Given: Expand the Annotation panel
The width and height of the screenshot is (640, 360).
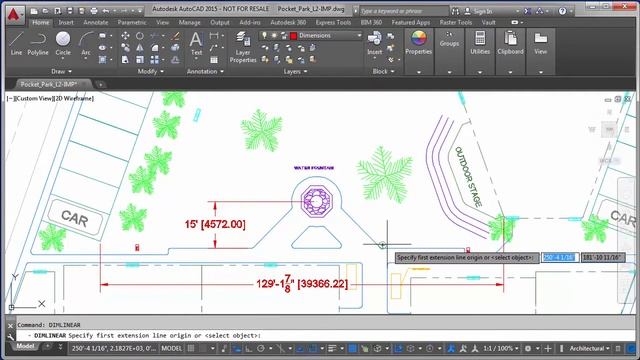Looking at the screenshot, I should pyautogui.click(x=205, y=71).
